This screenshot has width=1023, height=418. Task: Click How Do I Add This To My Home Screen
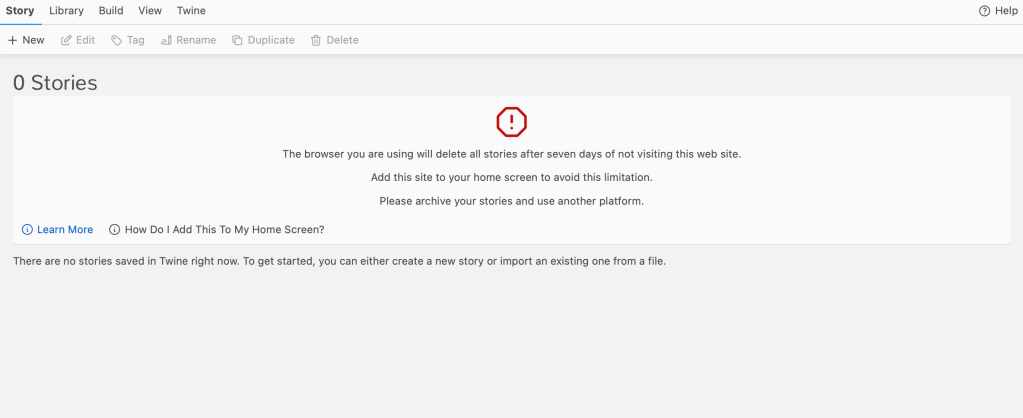pyautogui.click(x=224, y=230)
